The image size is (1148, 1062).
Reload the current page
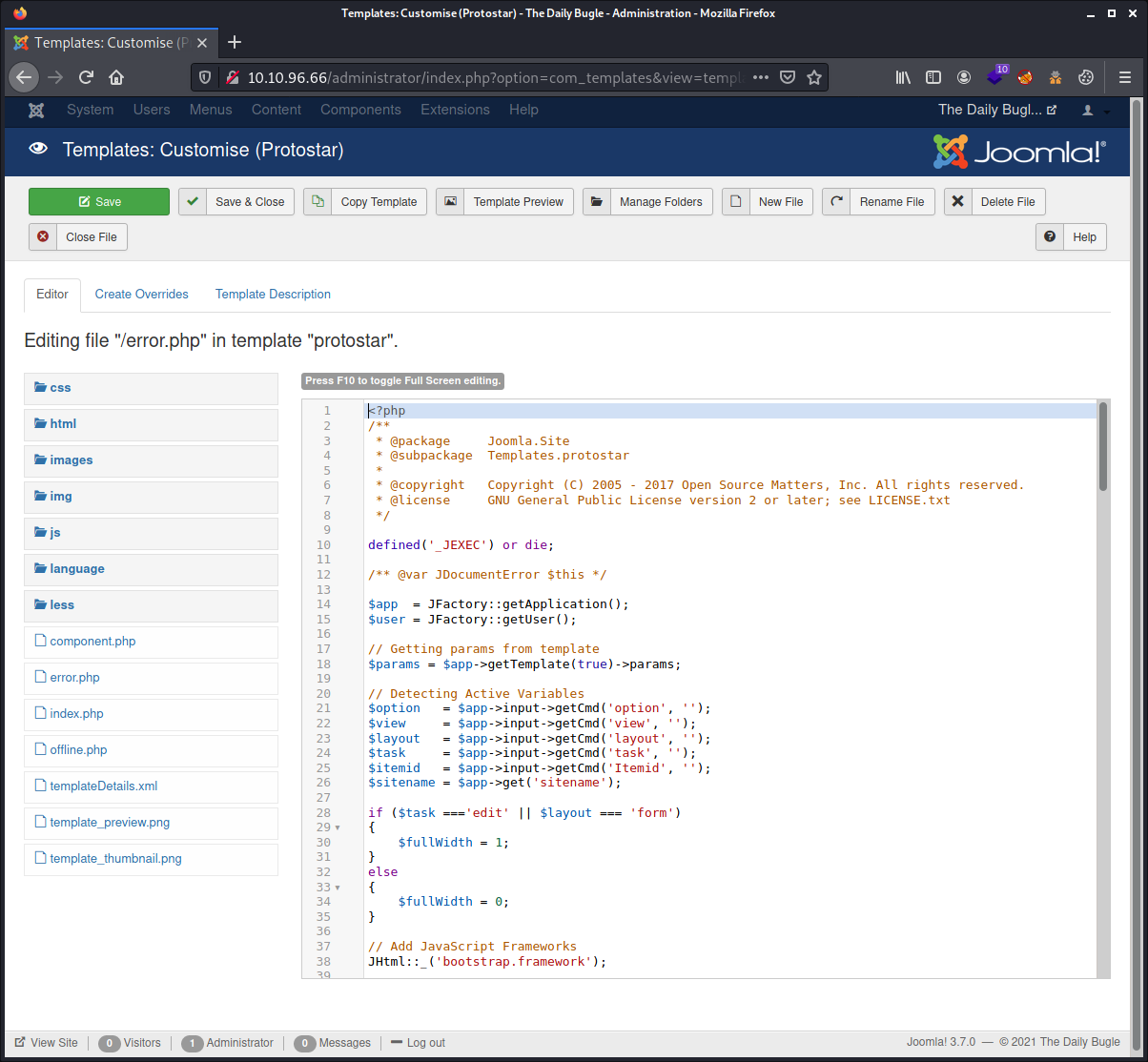point(86,77)
